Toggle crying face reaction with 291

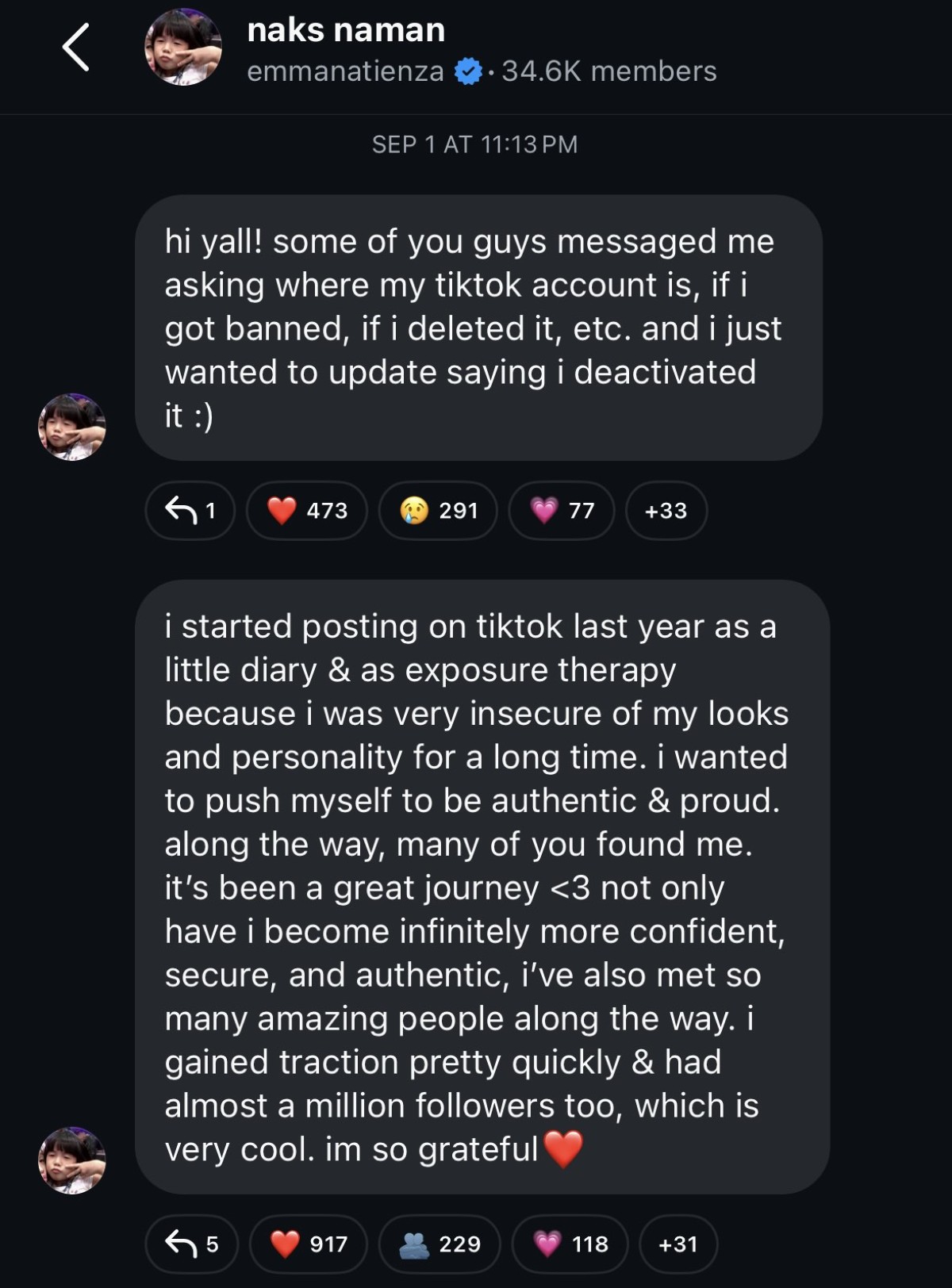pos(438,511)
